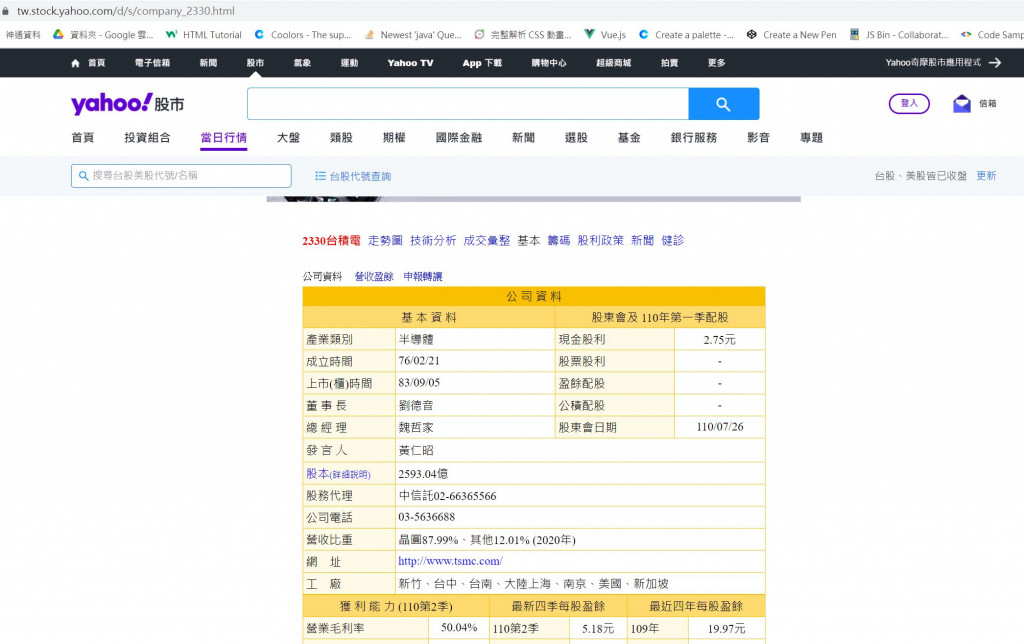Click the 股本(詳細說明) link
This screenshot has height=644, width=1024.
[x=338, y=474]
